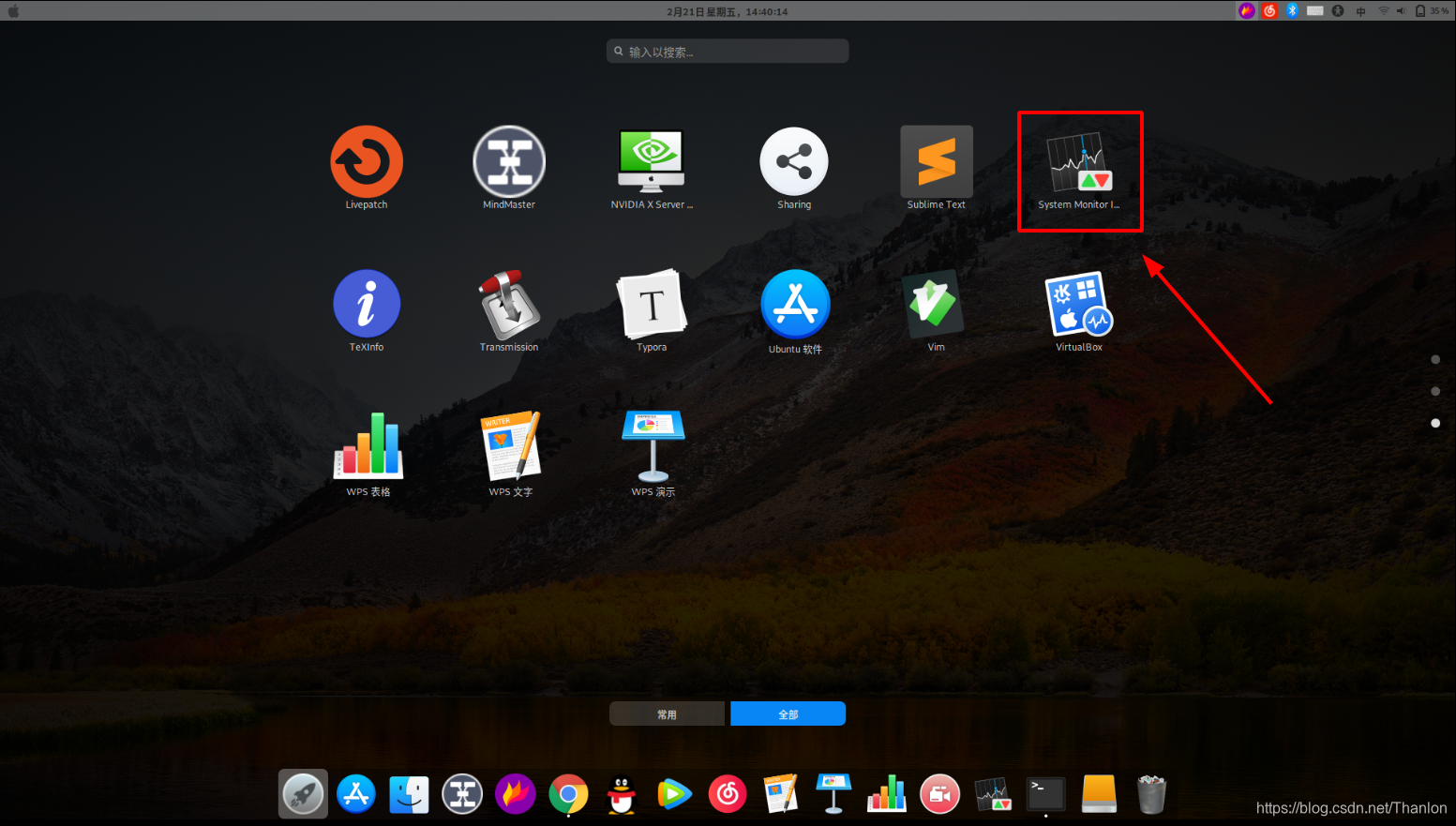Open the clock showing 14:40:14

point(728,12)
